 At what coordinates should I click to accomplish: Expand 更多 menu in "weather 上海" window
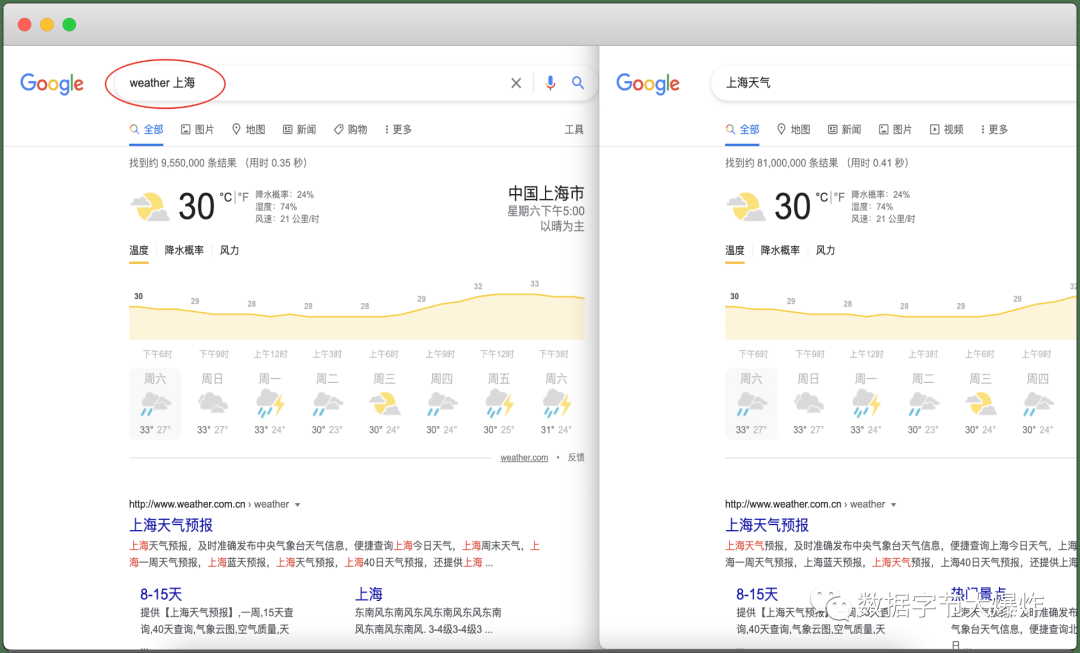398,129
